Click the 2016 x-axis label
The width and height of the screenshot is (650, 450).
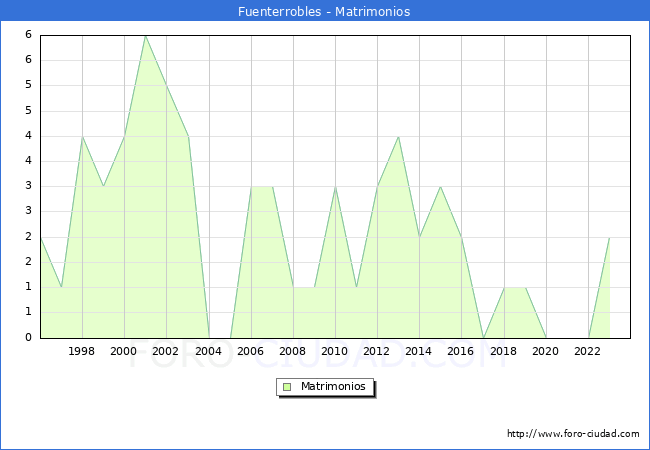pos(461,351)
